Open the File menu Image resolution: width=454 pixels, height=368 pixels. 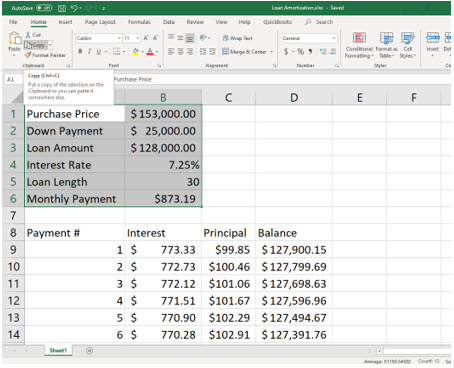(x=13, y=22)
